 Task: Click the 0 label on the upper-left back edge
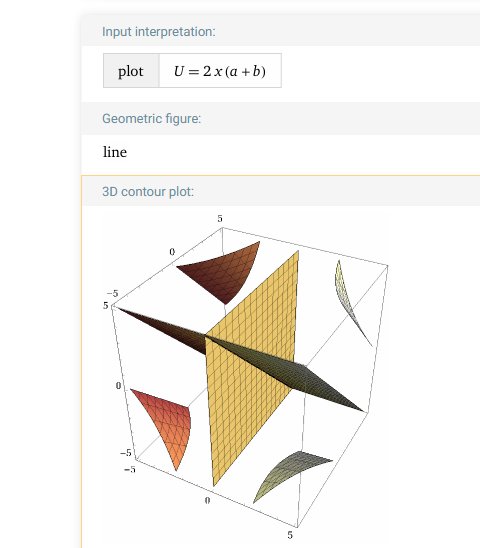[x=172, y=252]
